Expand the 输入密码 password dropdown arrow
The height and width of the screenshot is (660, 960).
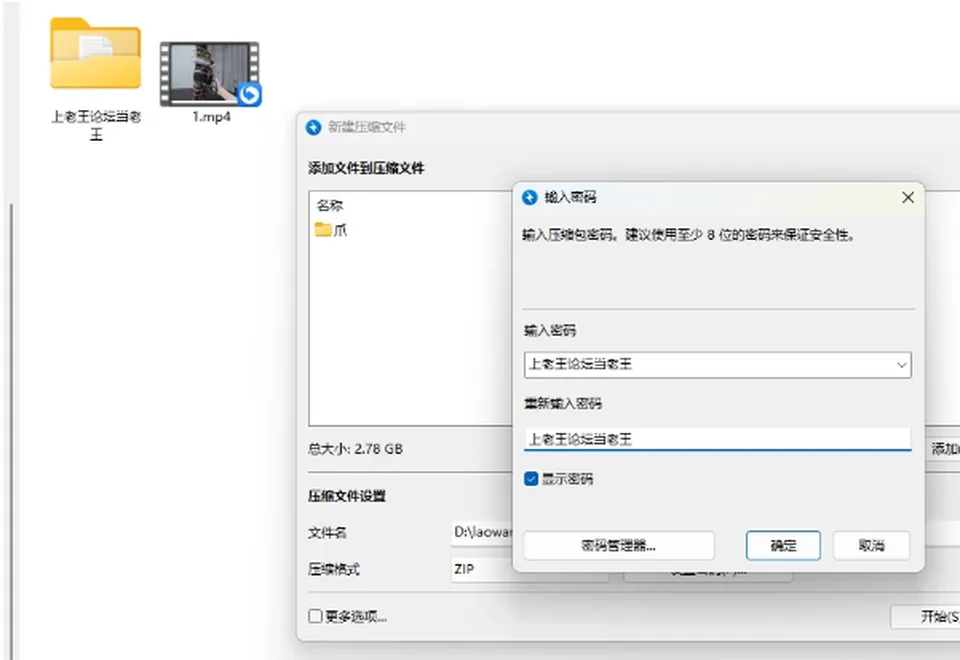[901, 365]
